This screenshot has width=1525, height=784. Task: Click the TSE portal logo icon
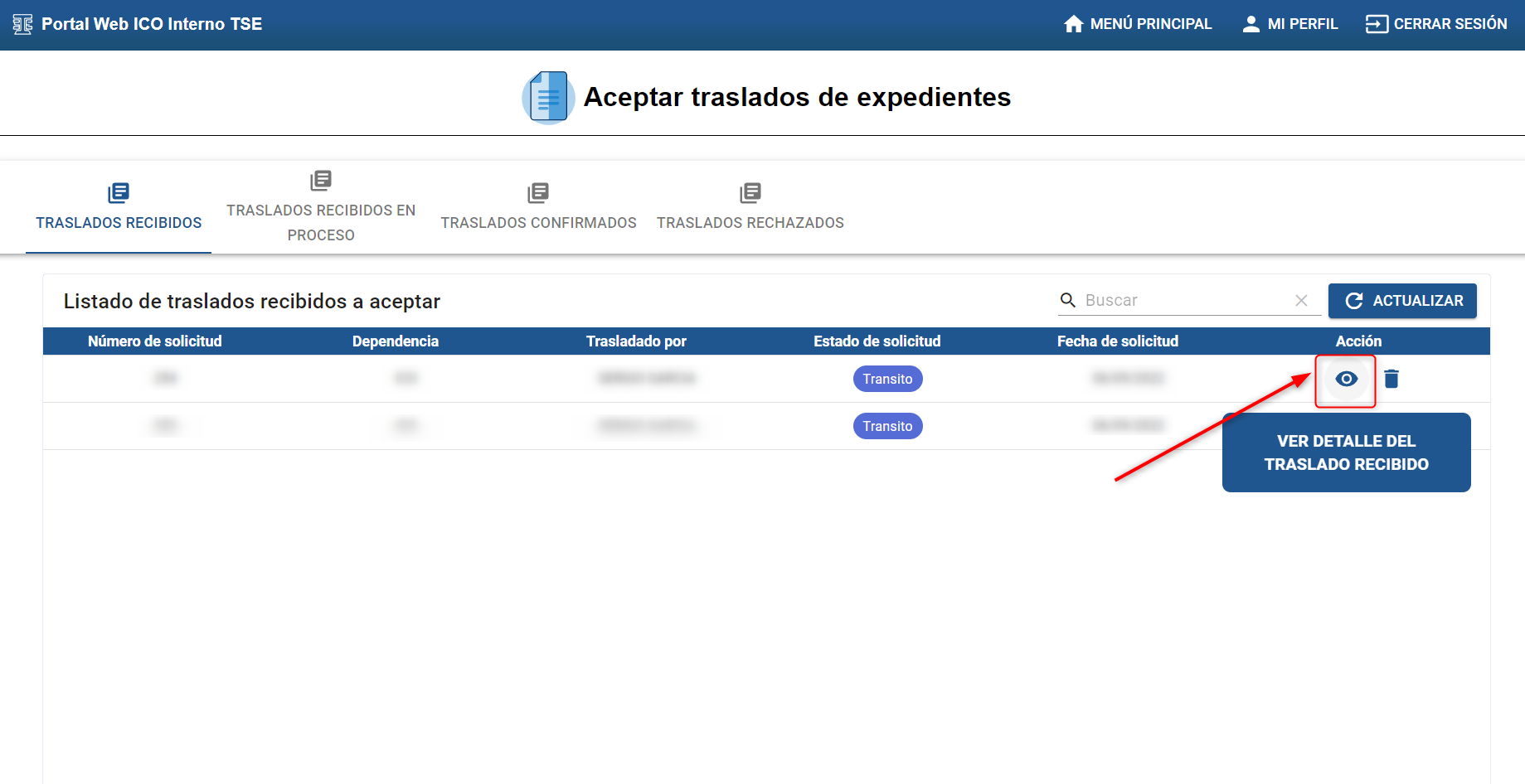22,24
